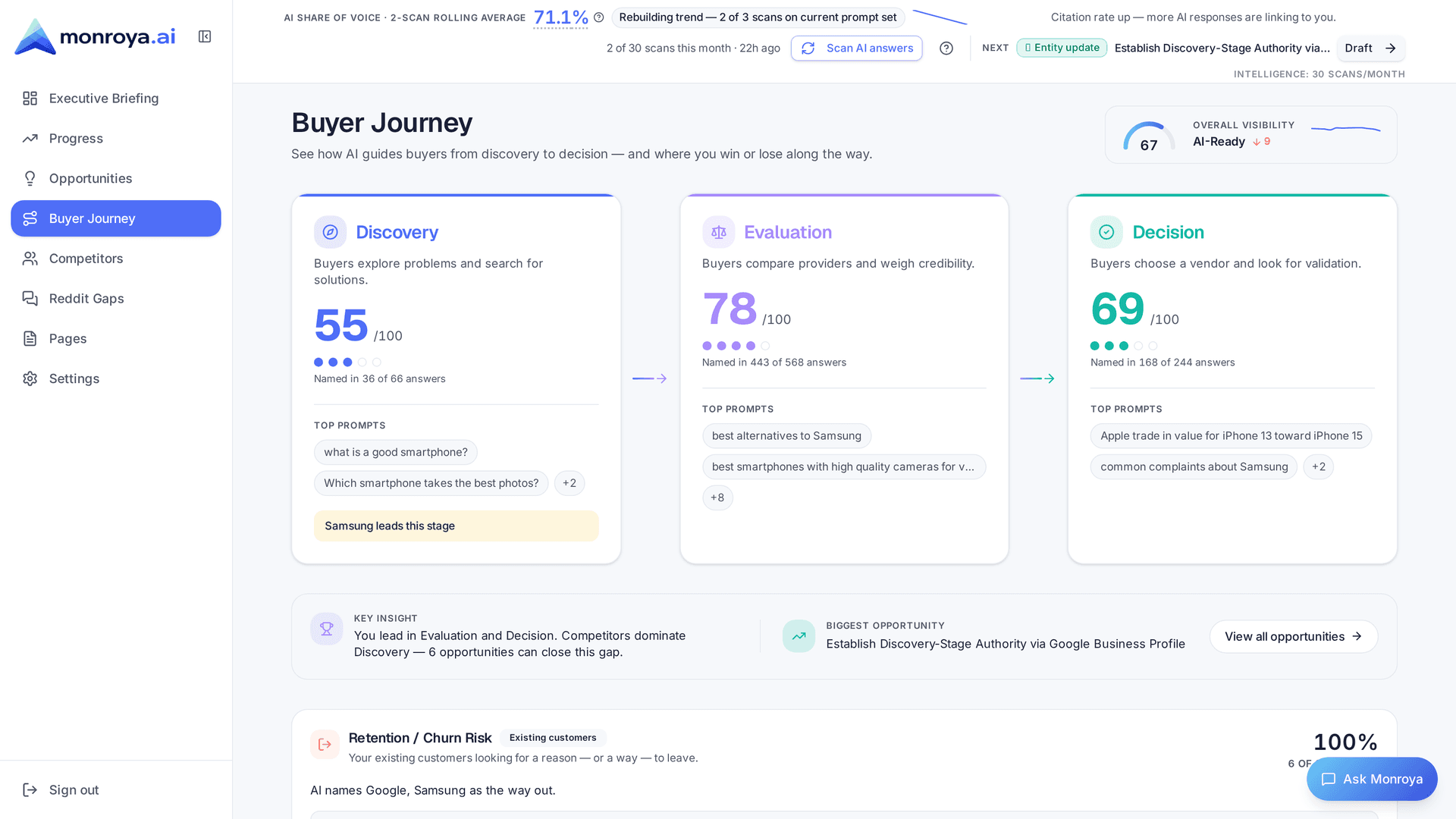The width and height of the screenshot is (1456, 819).
Task: Open the Ask Monroya chat
Action: (x=1372, y=779)
